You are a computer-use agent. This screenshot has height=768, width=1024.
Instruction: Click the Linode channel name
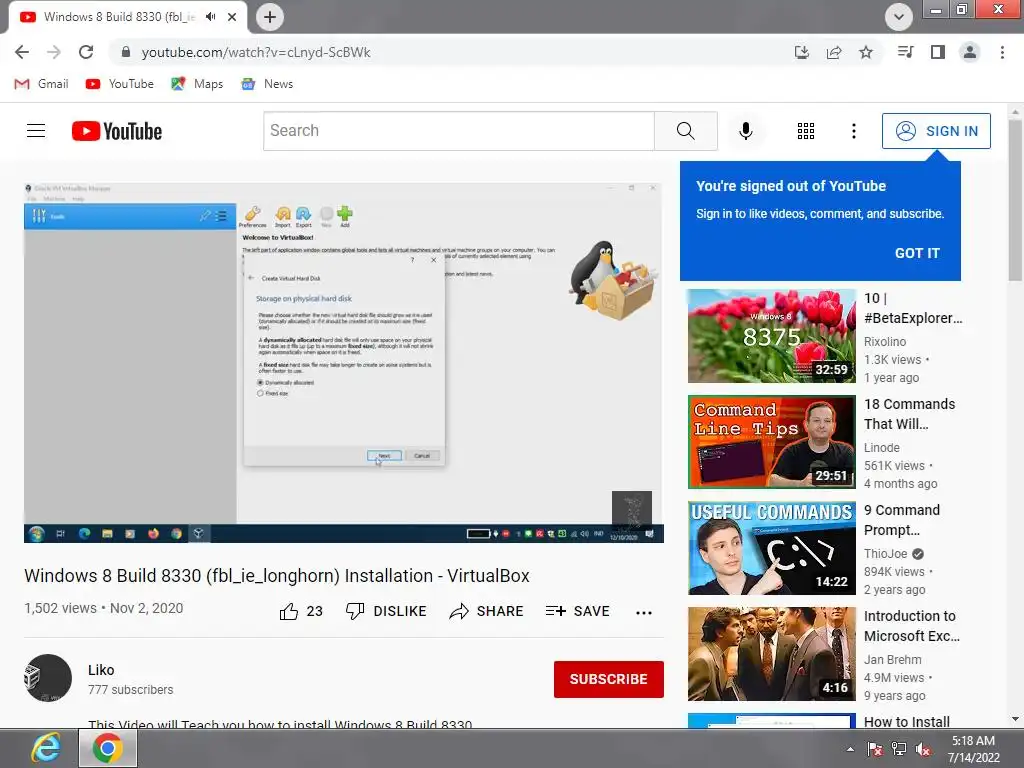point(882,447)
